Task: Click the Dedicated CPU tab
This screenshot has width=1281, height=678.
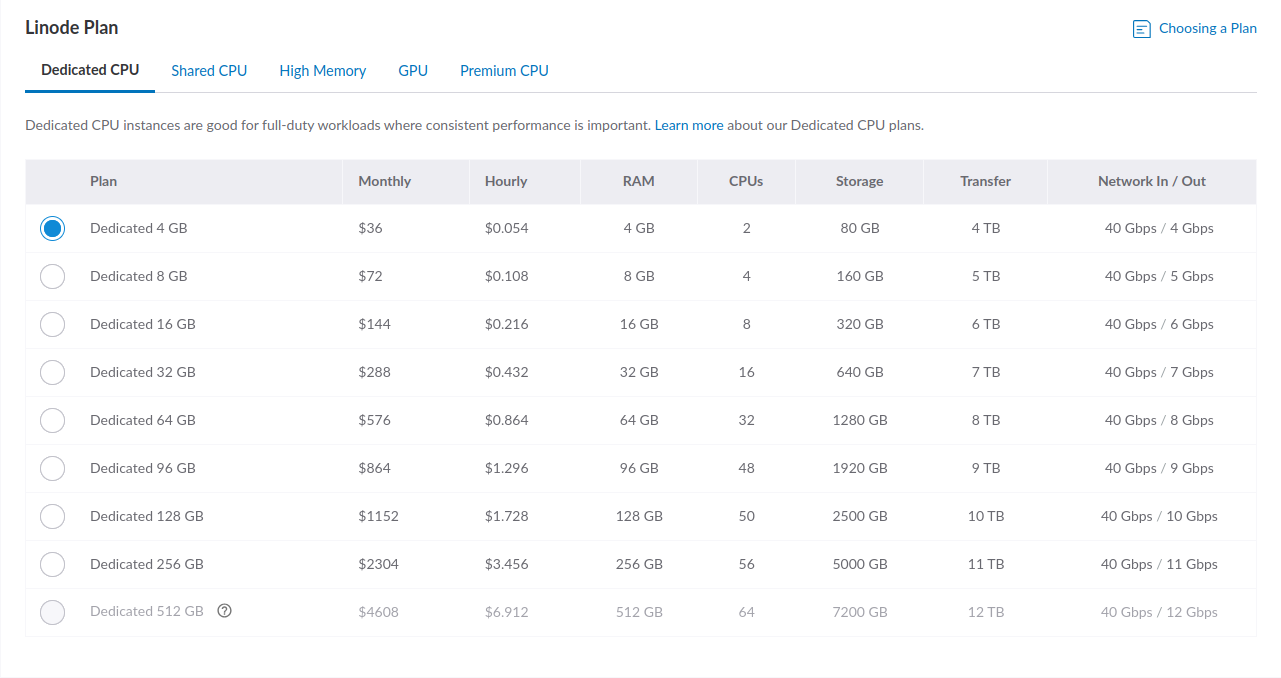Action: click(x=90, y=70)
